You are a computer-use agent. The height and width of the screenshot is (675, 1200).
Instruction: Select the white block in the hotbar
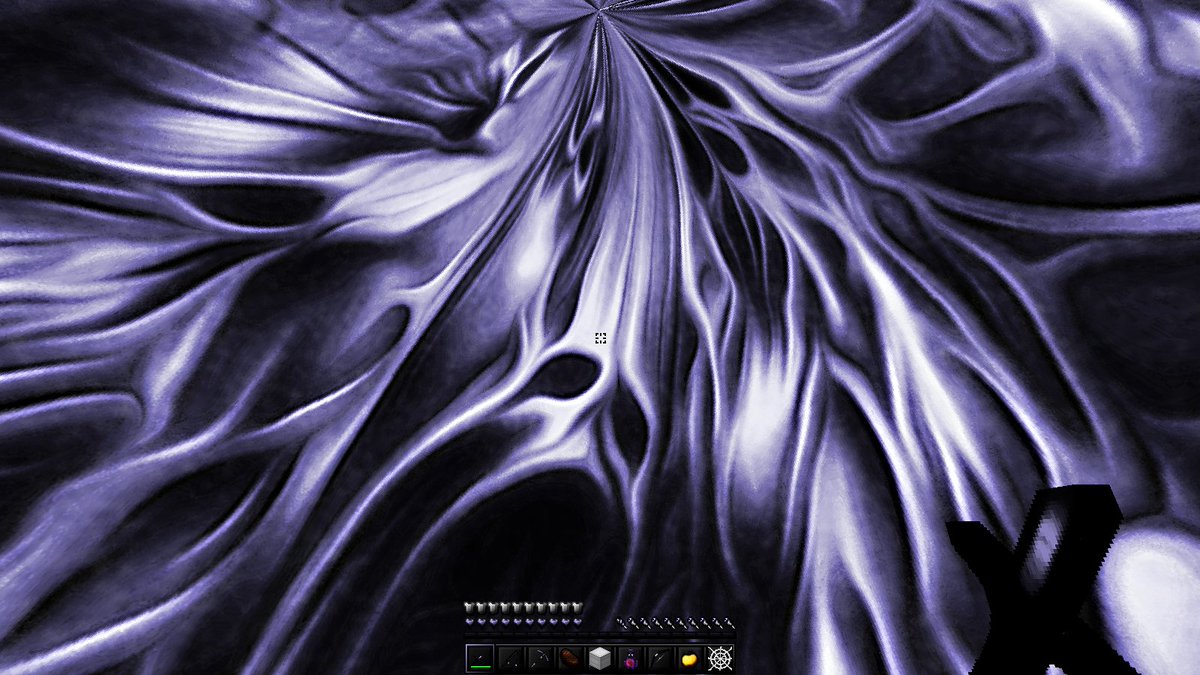[x=600, y=658]
